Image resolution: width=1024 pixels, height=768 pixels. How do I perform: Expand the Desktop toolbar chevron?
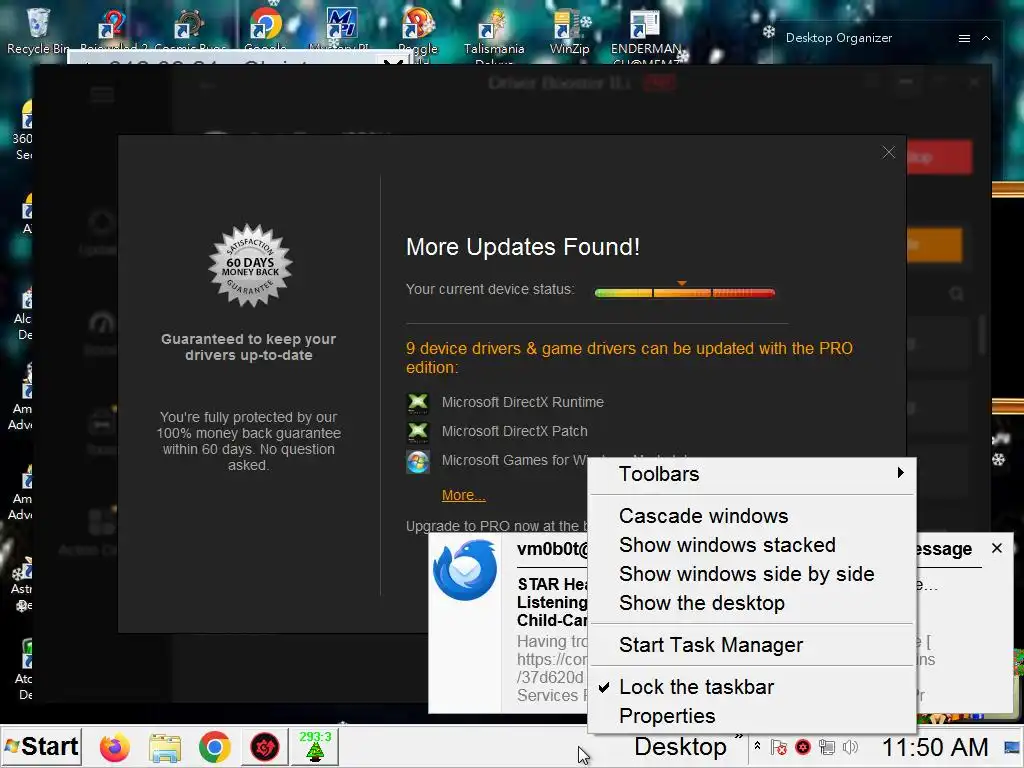click(x=739, y=738)
